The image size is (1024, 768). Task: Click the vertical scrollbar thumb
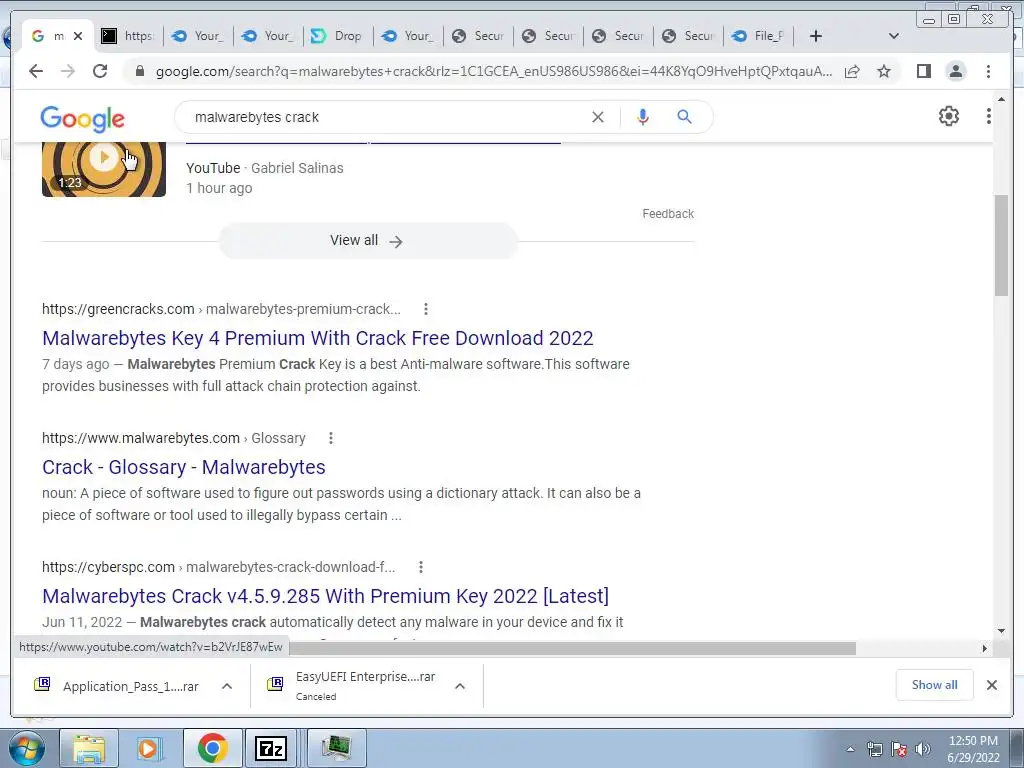click(x=1001, y=245)
